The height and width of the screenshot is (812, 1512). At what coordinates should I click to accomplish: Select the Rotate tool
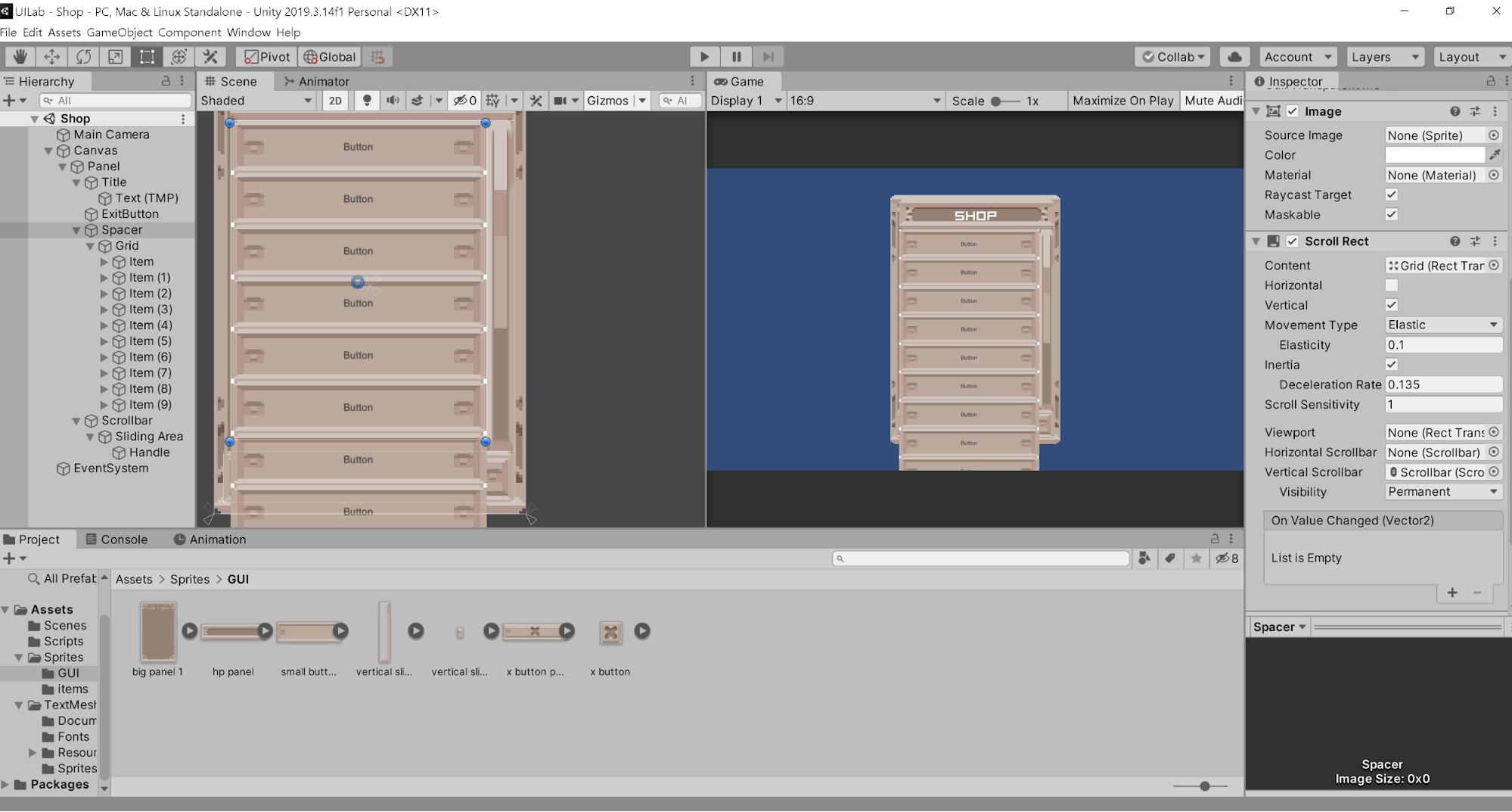(x=83, y=57)
